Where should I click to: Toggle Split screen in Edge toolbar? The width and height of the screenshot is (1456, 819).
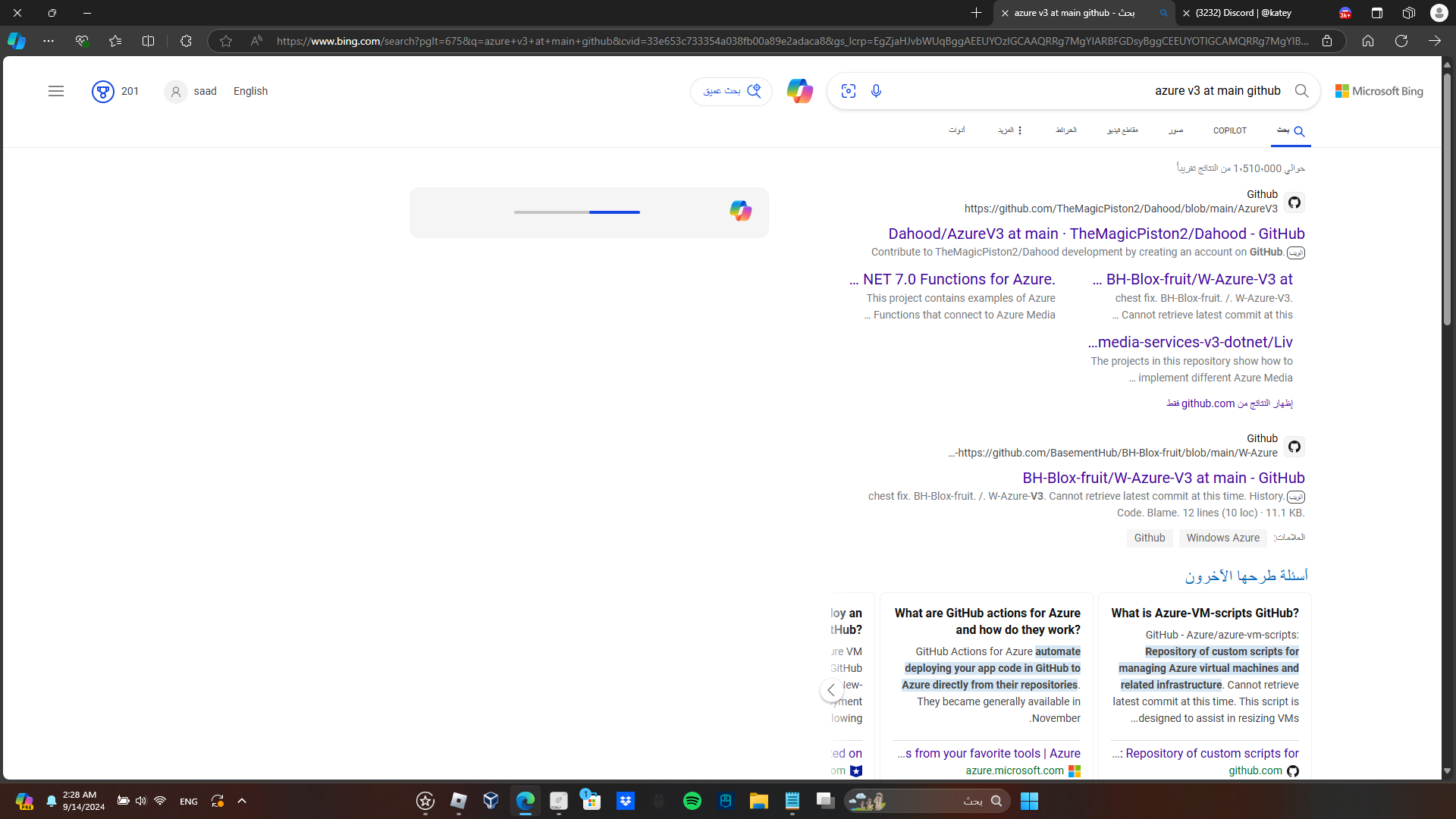pyautogui.click(x=149, y=41)
